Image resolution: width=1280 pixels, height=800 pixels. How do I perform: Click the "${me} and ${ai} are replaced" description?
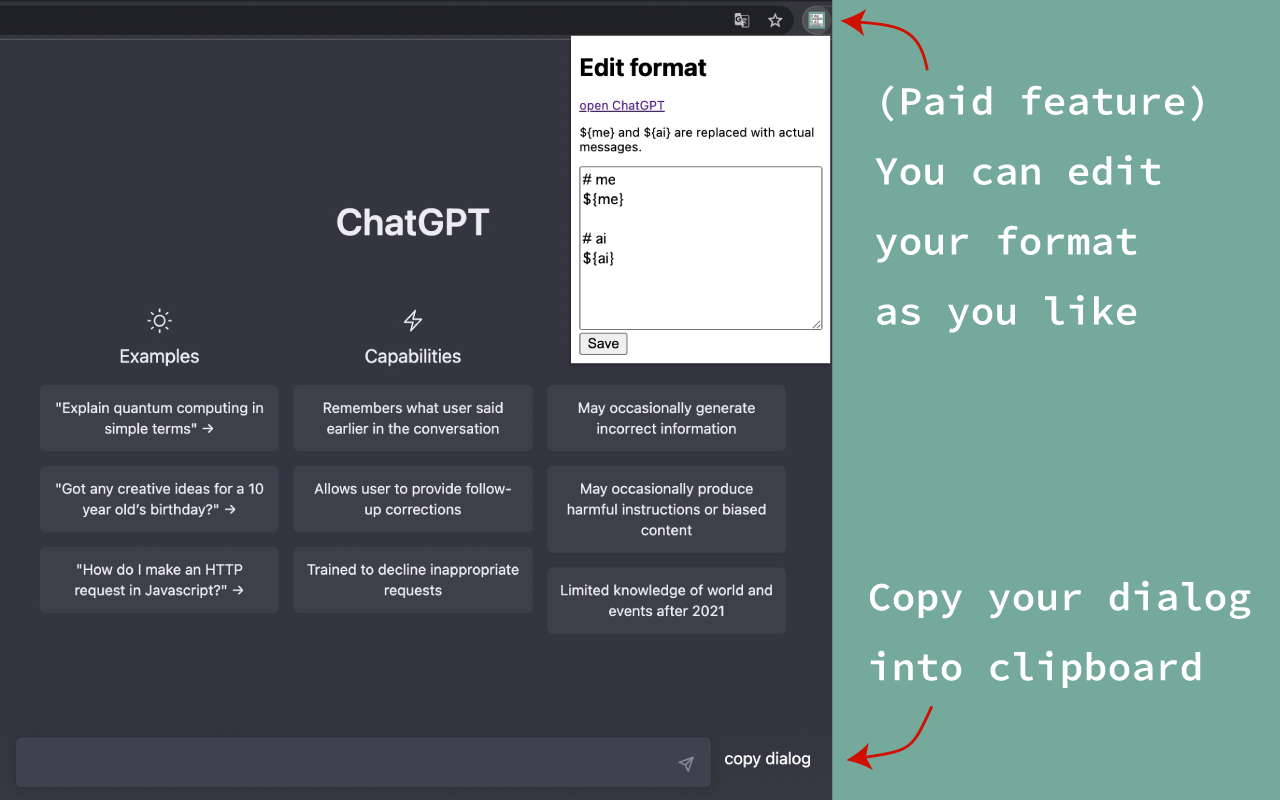tap(697, 139)
